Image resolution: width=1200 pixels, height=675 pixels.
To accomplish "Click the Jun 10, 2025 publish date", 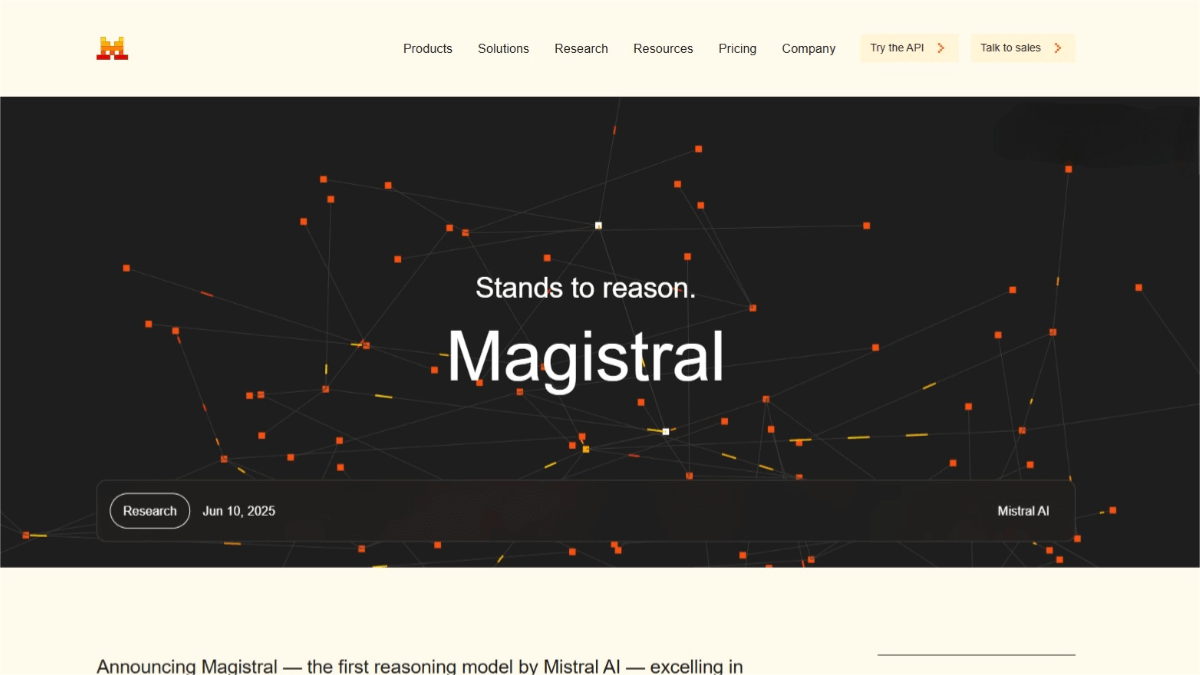I will point(239,511).
